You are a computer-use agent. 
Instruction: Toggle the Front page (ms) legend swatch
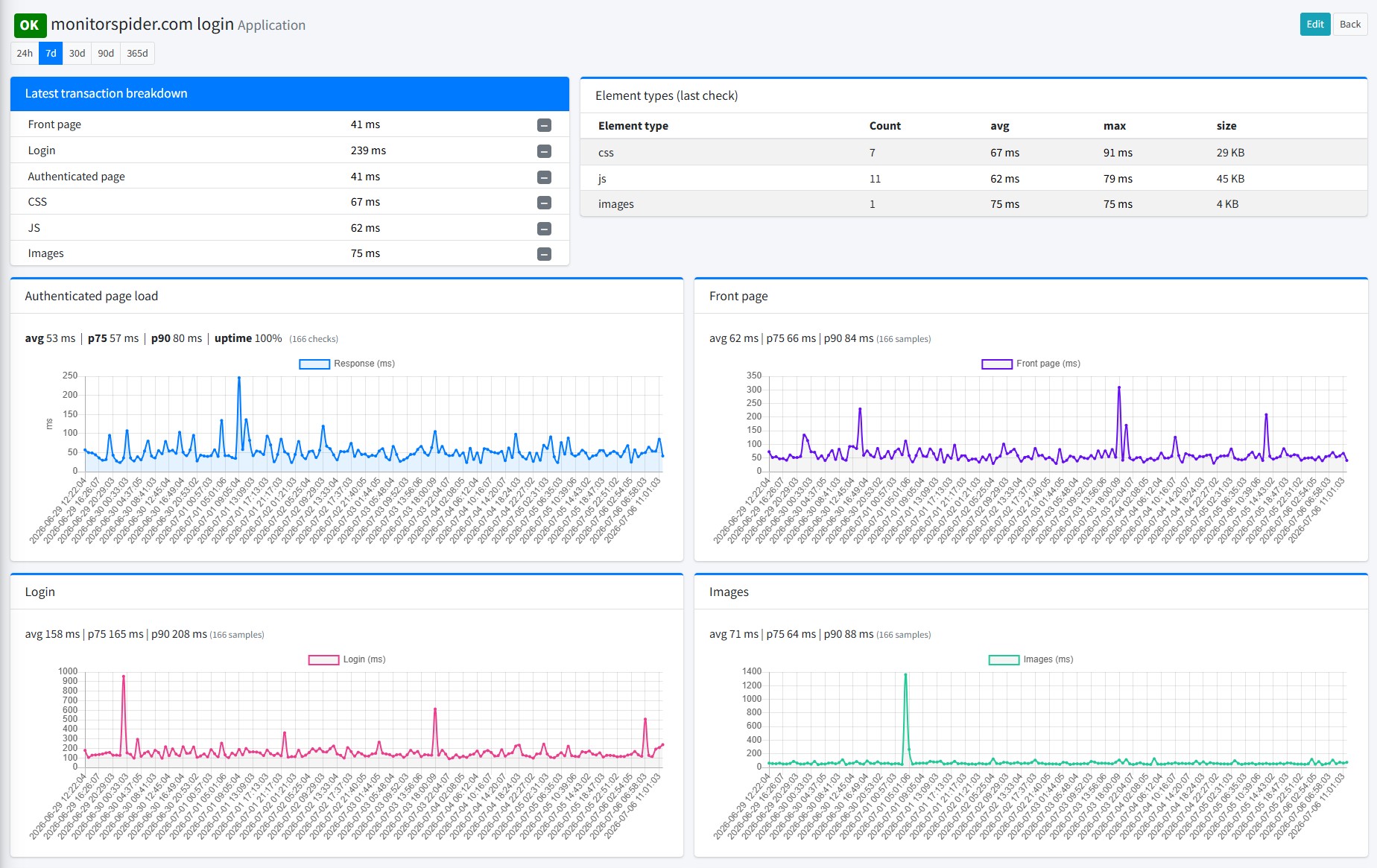996,364
